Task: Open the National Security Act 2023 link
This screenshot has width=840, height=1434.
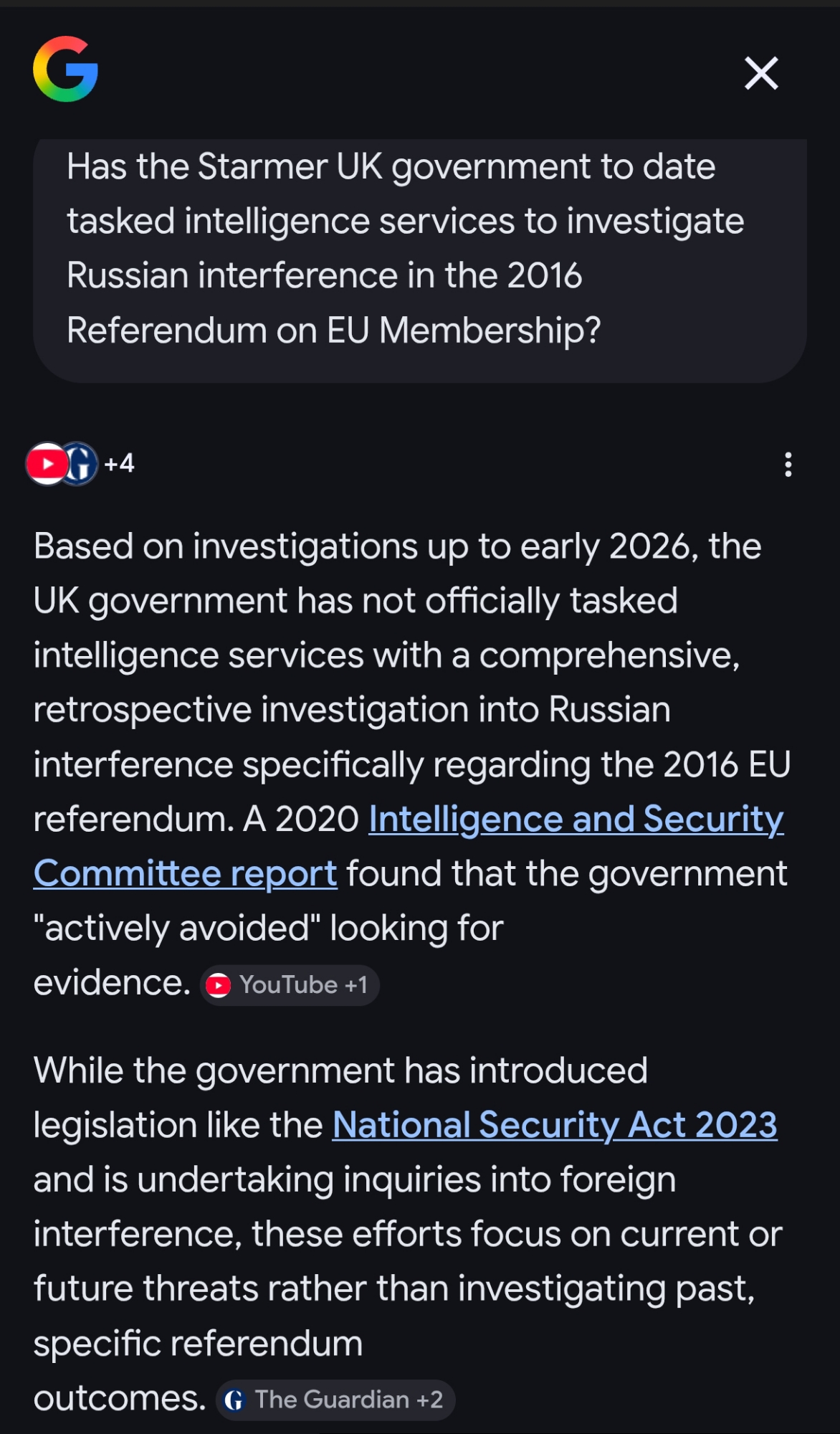Action: 554,1125
